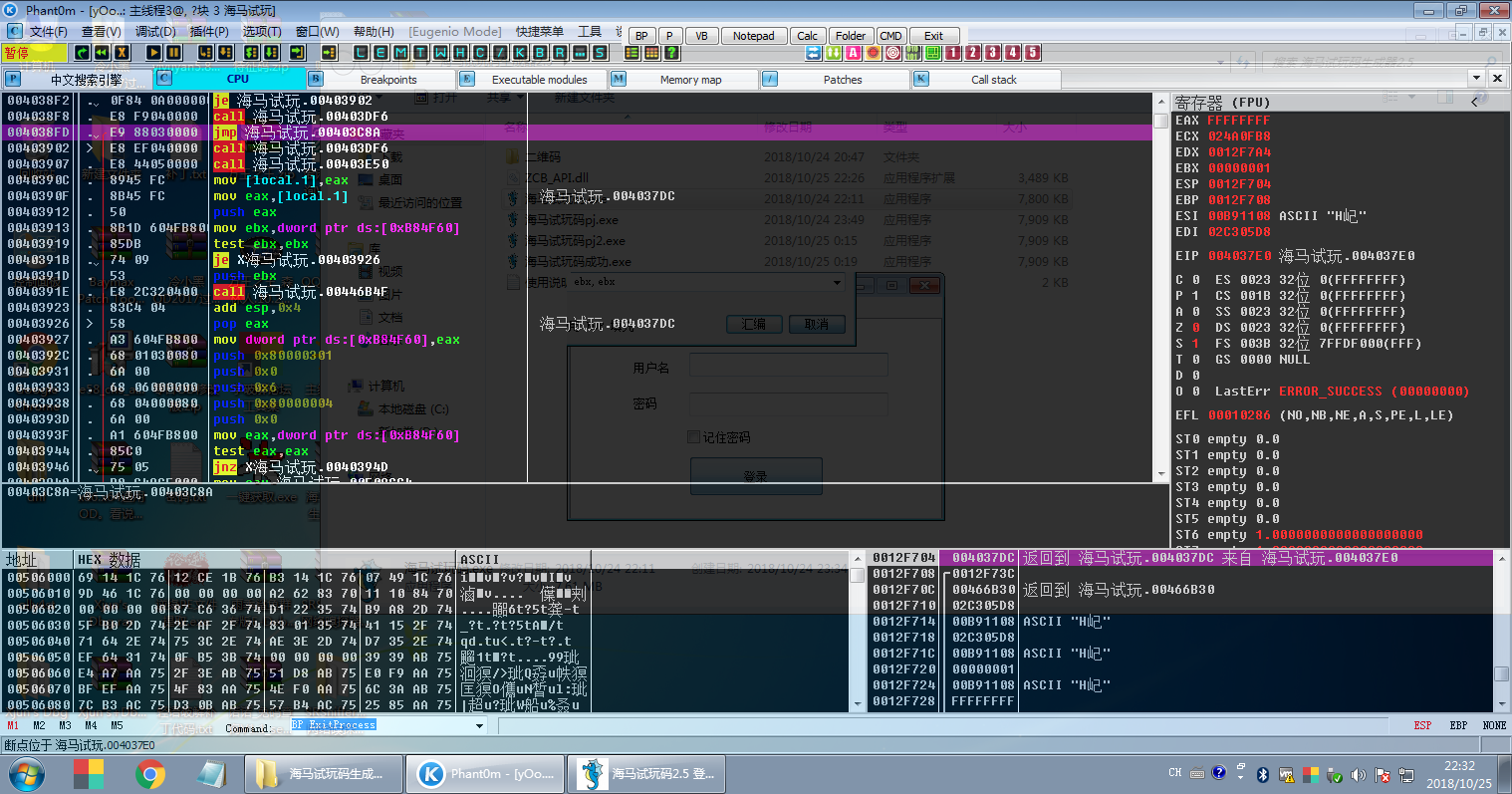The width and height of the screenshot is (1512, 794).
Task: Switch to the 中文搜索引擎 tab
Action: coord(78,79)
